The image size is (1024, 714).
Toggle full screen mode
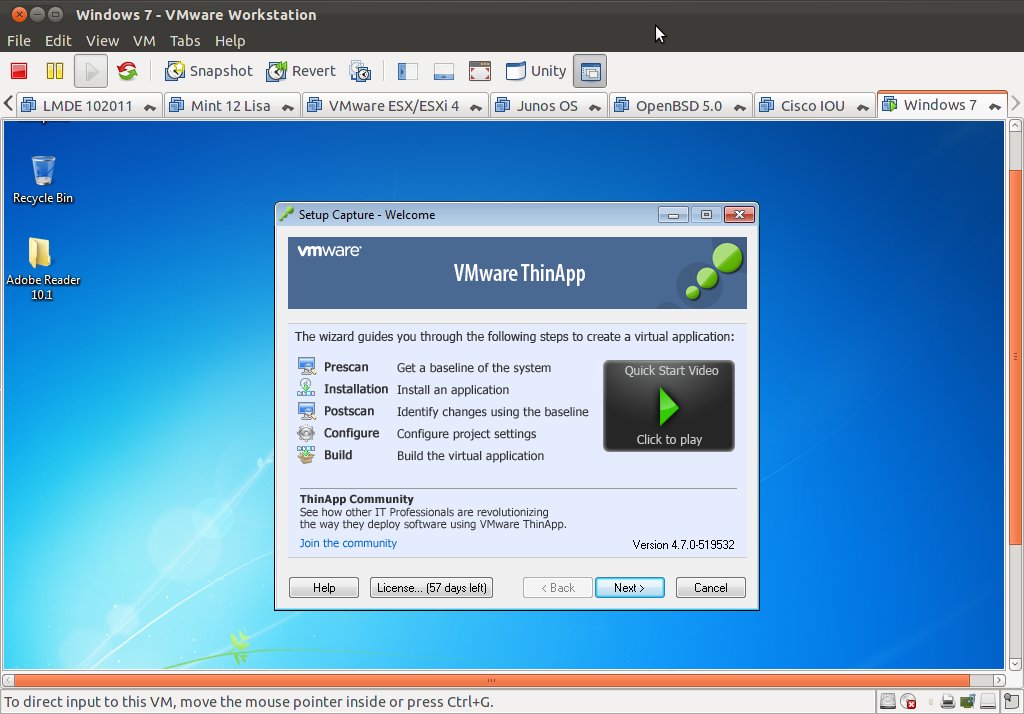click(x=479, y=70)
